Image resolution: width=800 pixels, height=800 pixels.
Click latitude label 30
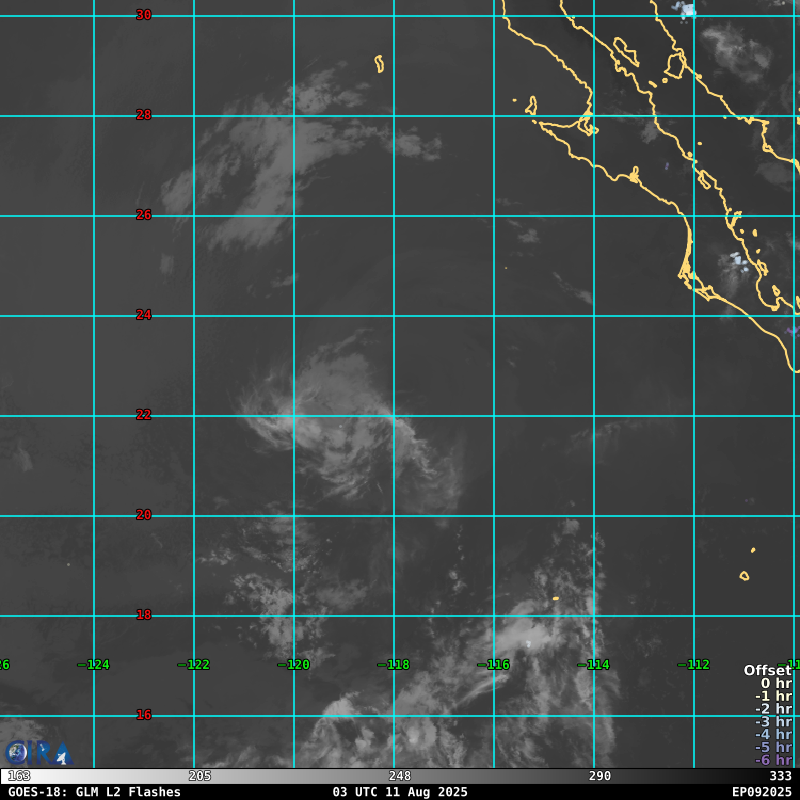tap(144, 15)
